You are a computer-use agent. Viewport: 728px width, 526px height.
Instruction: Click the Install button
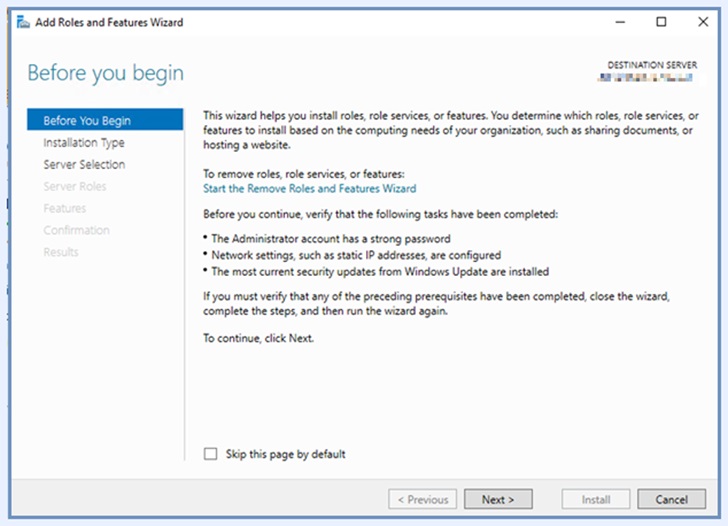[596, 499]
